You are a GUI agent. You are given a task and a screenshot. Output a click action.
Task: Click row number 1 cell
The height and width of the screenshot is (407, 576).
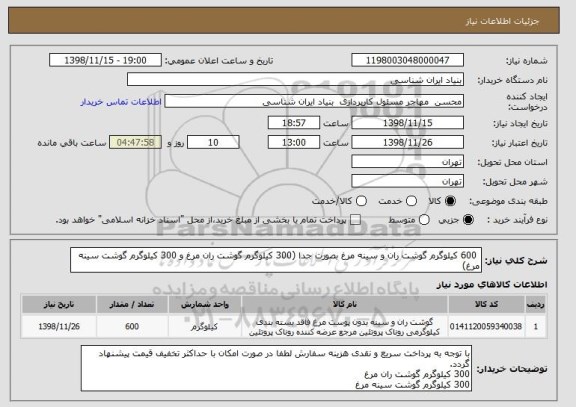535,326
